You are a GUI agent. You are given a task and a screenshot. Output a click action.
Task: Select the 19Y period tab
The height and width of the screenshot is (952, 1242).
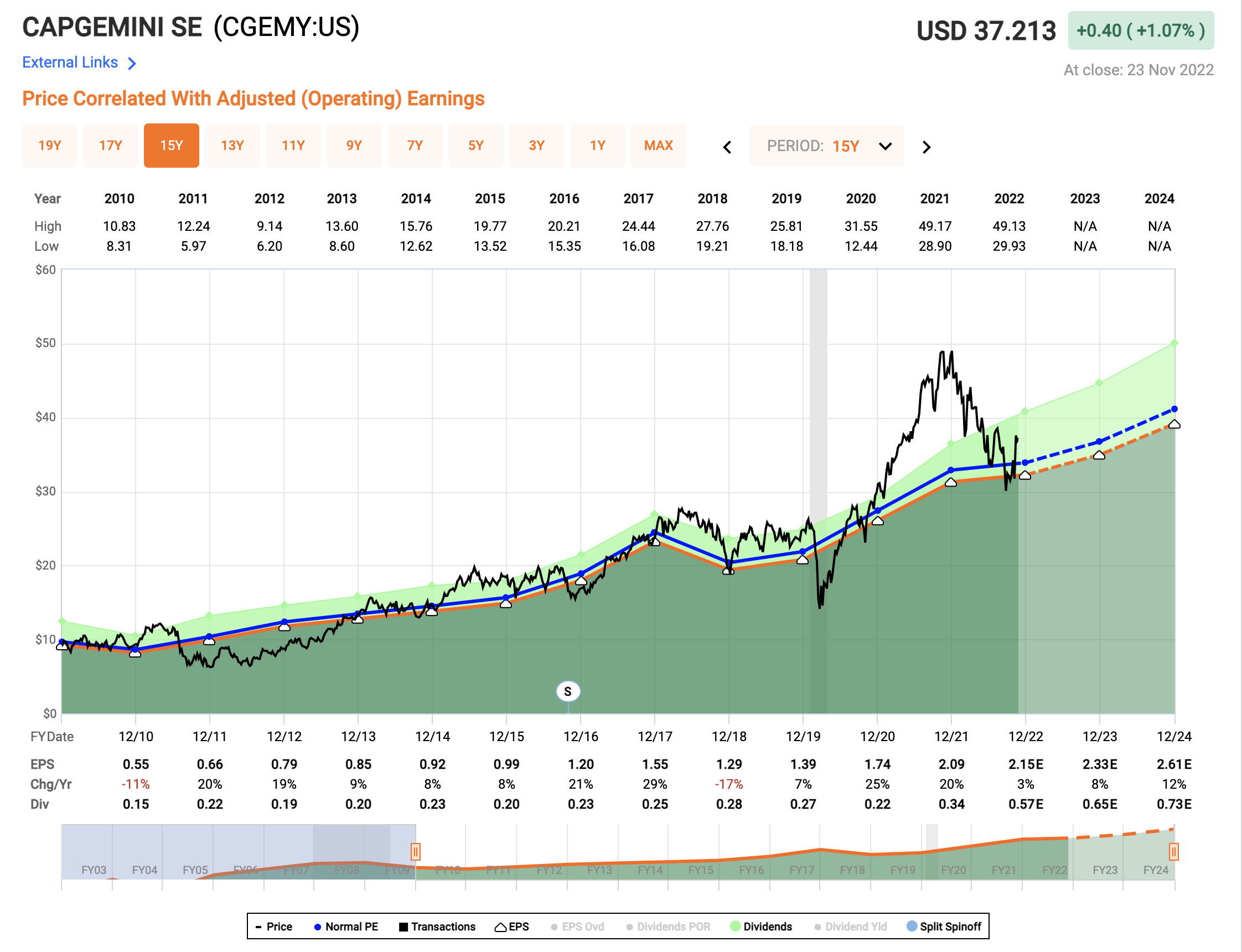[50, 146]
